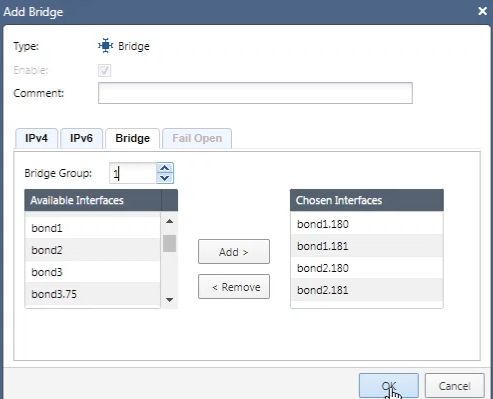Click the Bridge type icon
Viewport: 493px width, 399px height.
(106, 46)
